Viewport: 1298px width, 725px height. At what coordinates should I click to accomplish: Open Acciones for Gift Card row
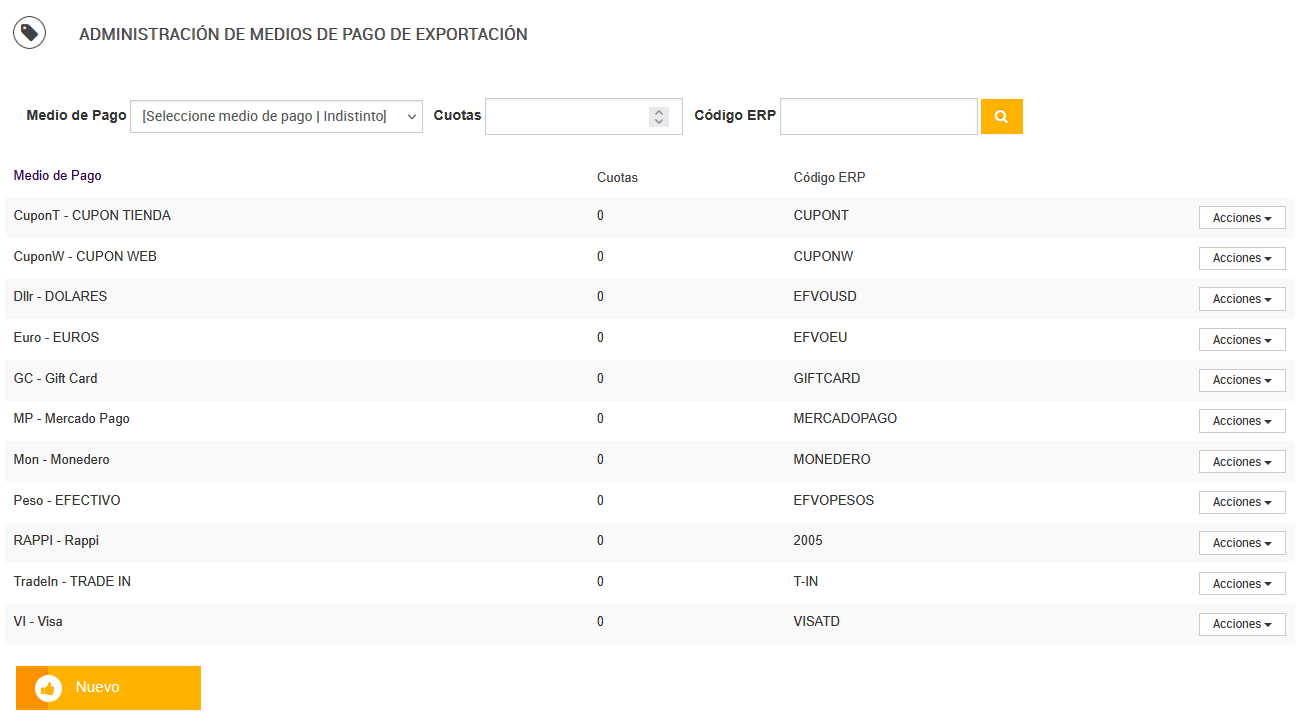tap(1241, 380)
